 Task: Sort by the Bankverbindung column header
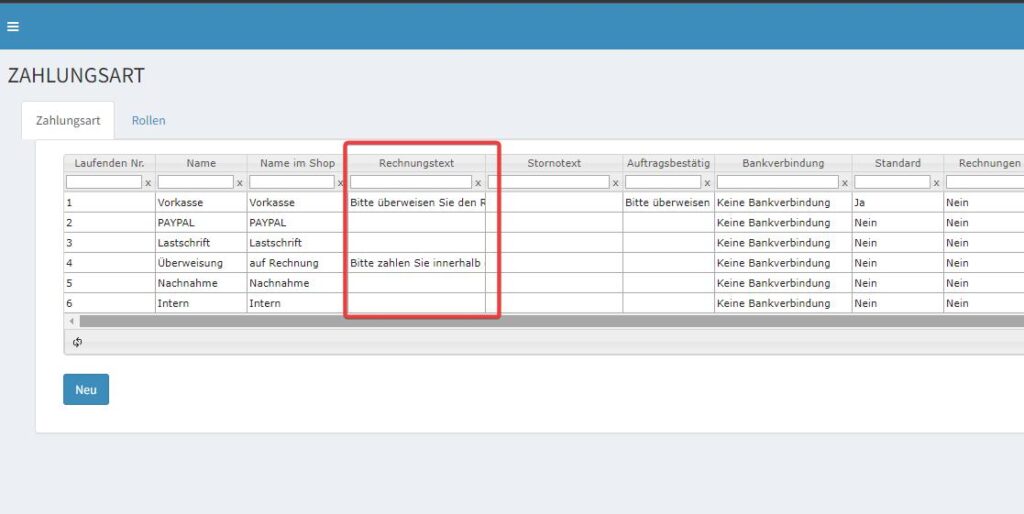[x=783, y=163]
